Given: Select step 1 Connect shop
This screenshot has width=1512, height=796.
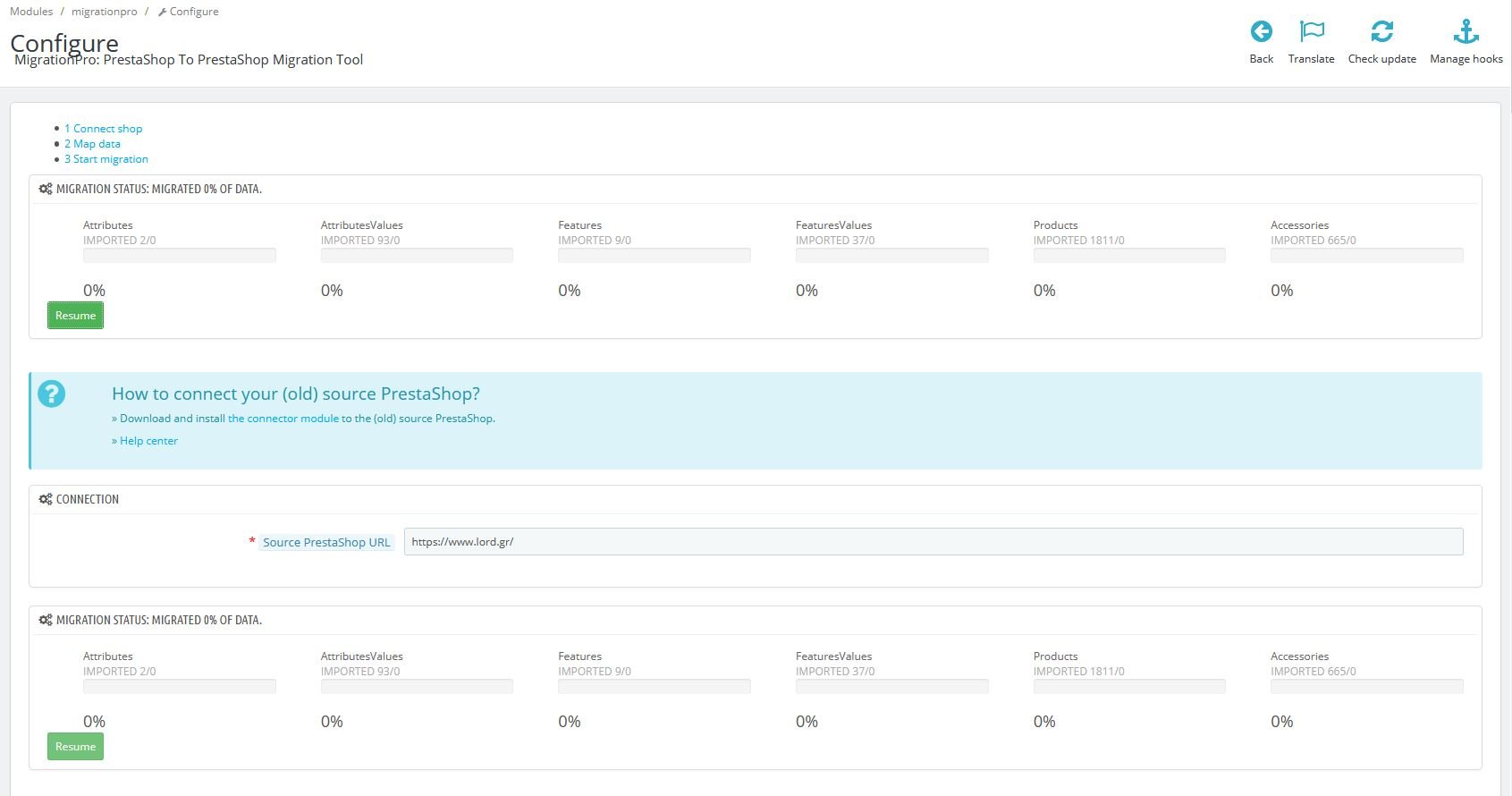Looking at the screenshot, I should 103,129.
